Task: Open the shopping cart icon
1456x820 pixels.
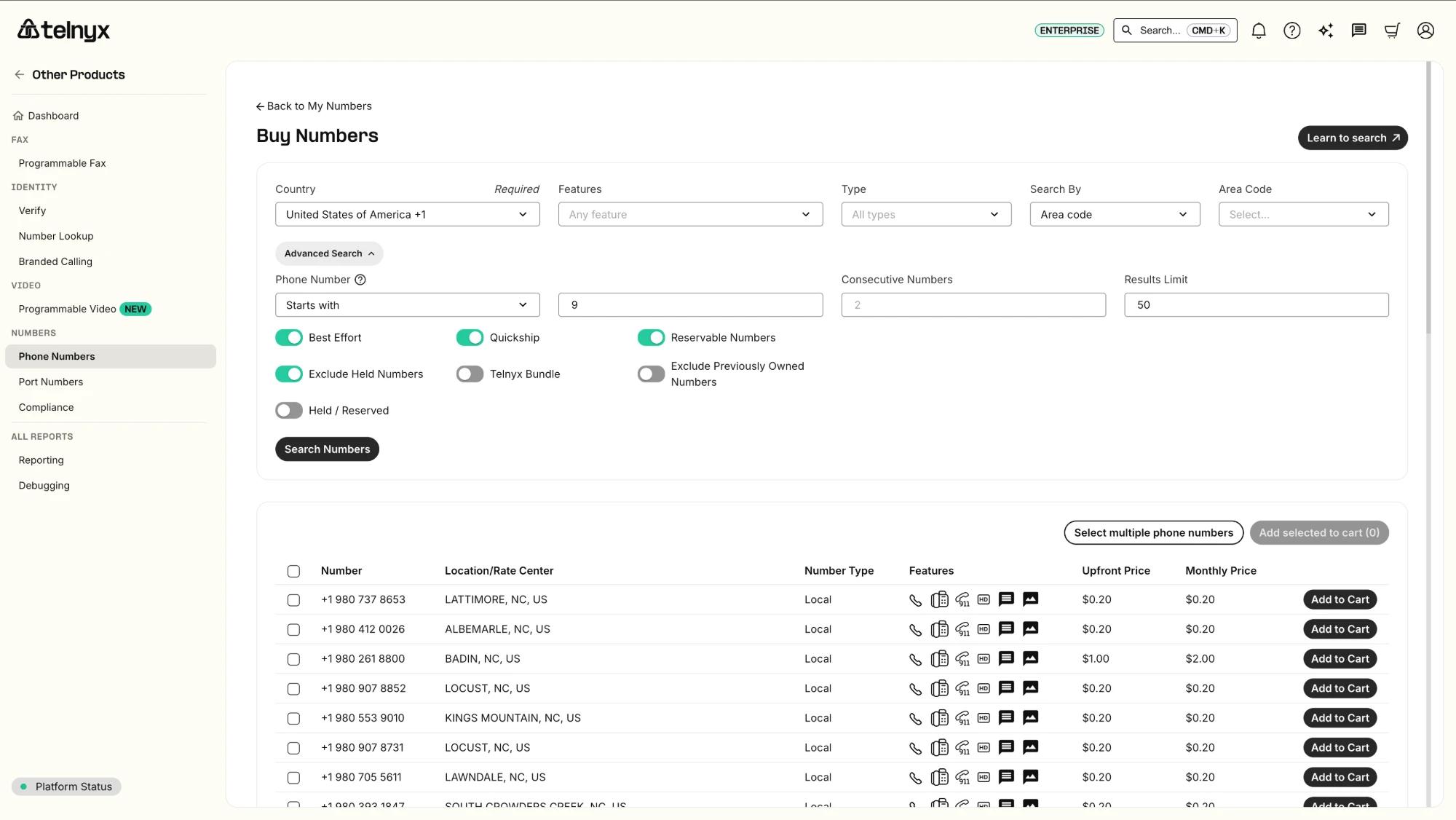Action: pyautogui.click(x=1392, y=31)
